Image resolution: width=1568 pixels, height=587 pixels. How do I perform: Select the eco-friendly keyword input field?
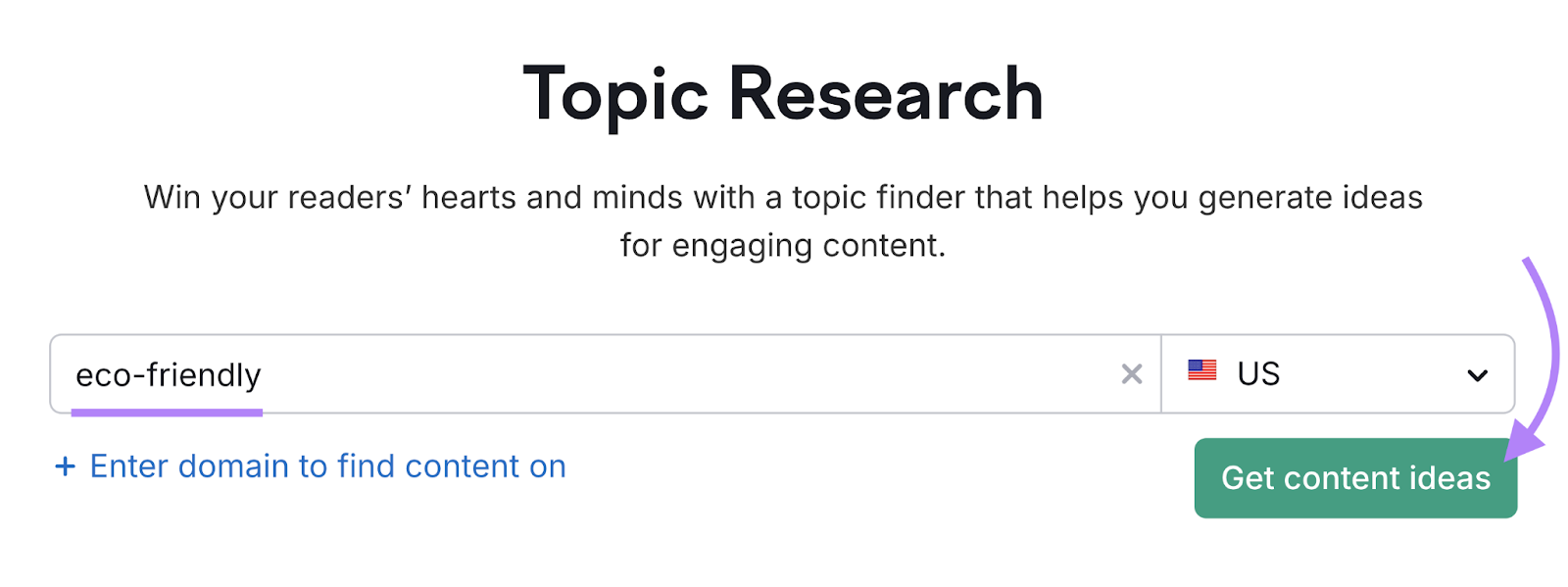click(490, 373)
